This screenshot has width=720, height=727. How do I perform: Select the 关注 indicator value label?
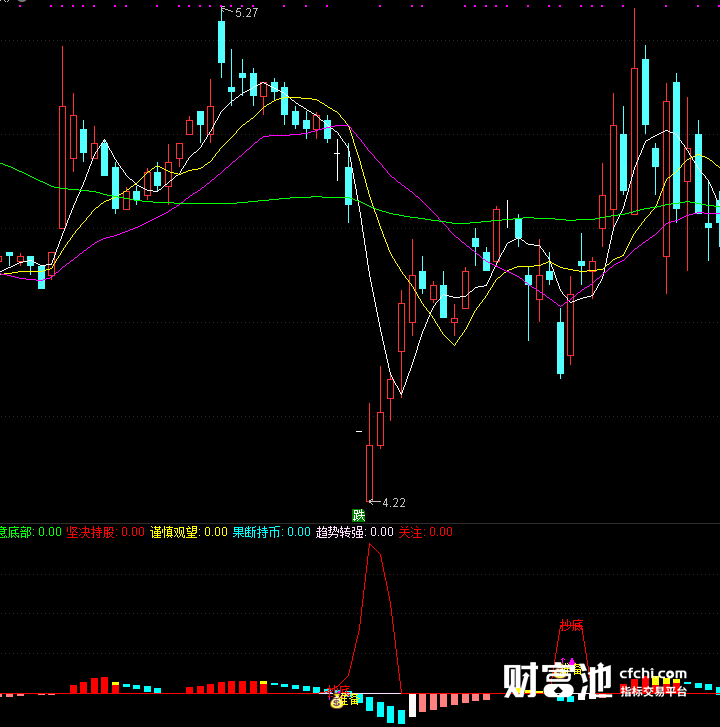tap(426, 532)
